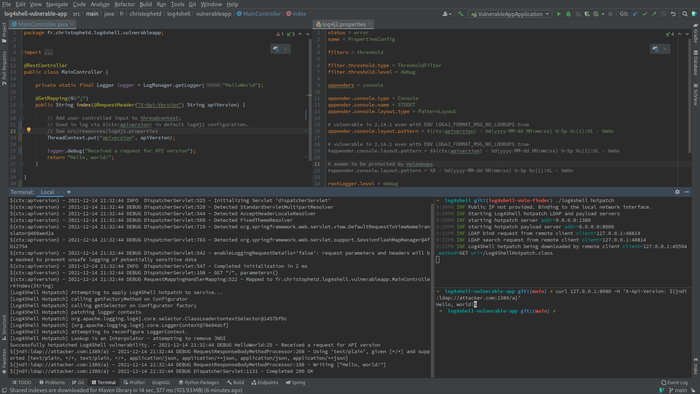Screen dimensions: 700x394
Task: Build project with the hammer icon
Action: click(x=460, y=14)
